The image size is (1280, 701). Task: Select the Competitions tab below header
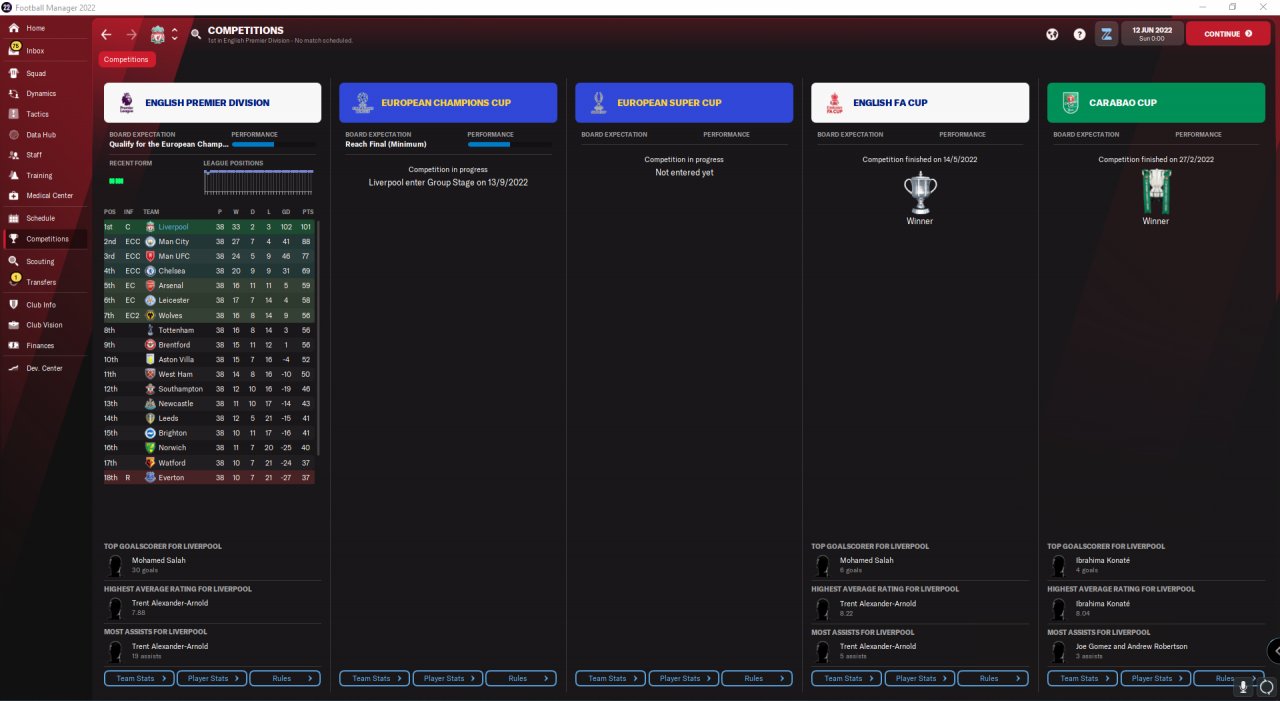(127, 59)
